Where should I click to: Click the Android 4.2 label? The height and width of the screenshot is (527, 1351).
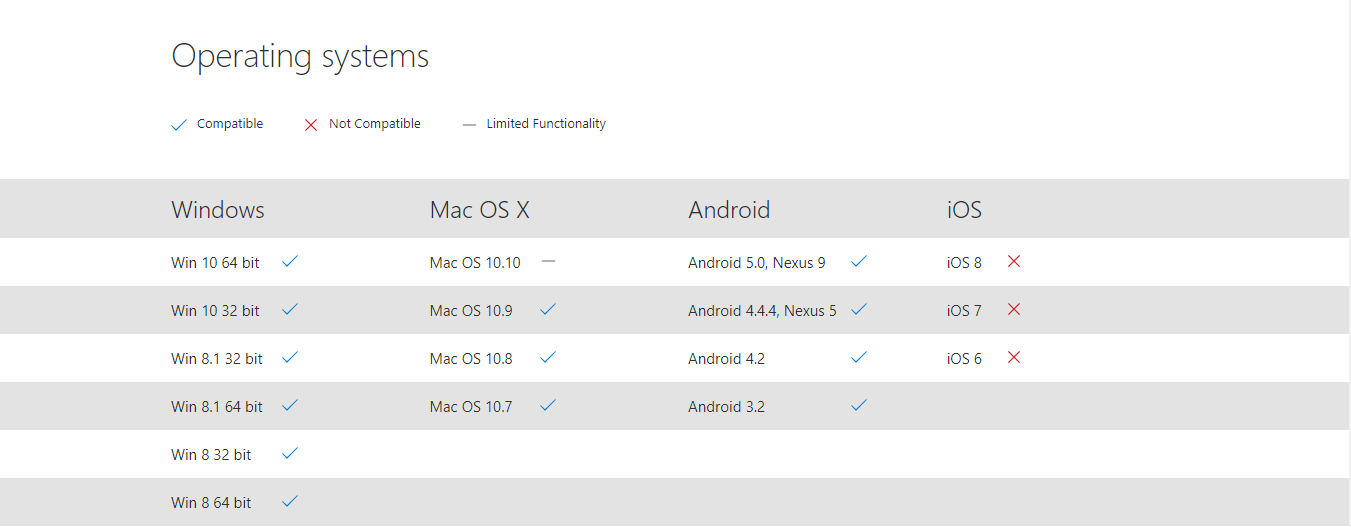coord(726,358)
